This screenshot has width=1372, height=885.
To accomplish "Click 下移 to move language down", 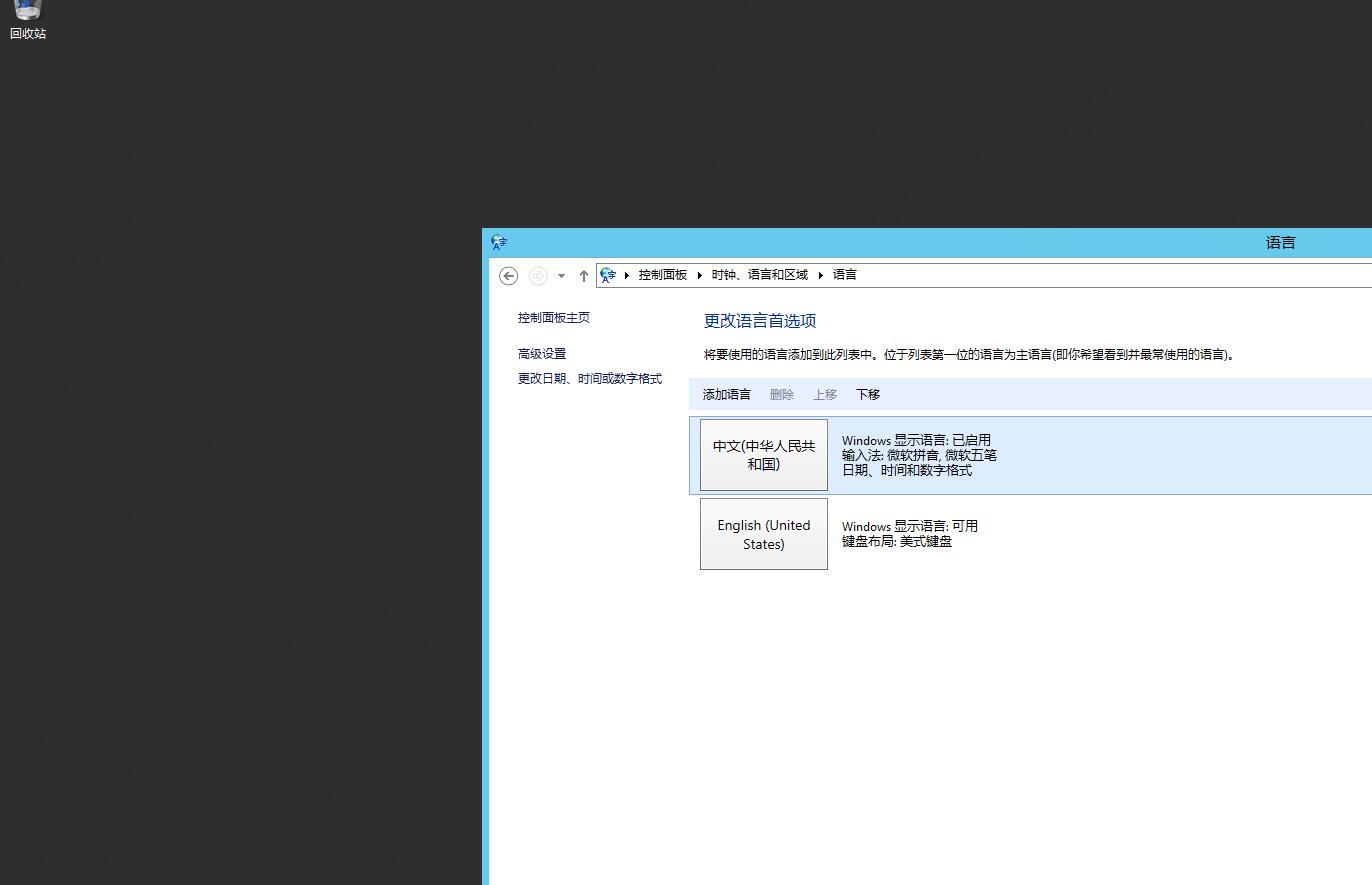I will (867, 395).
